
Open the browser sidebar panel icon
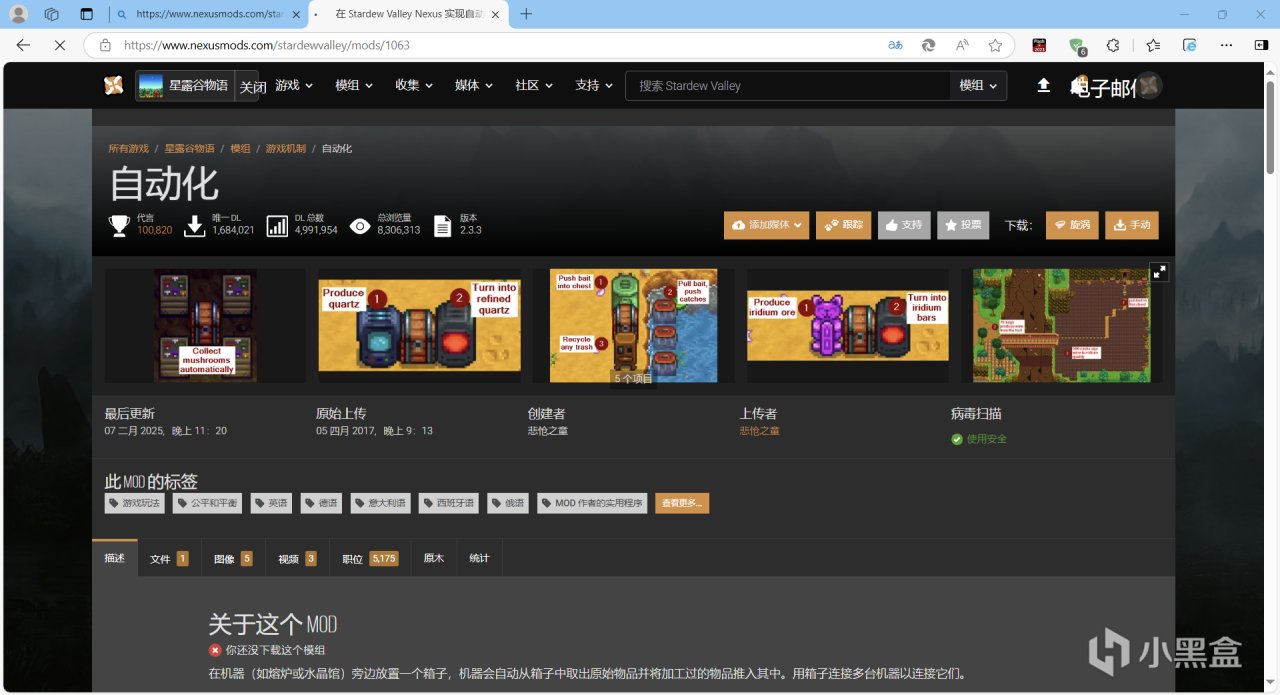coord(1260,45)
